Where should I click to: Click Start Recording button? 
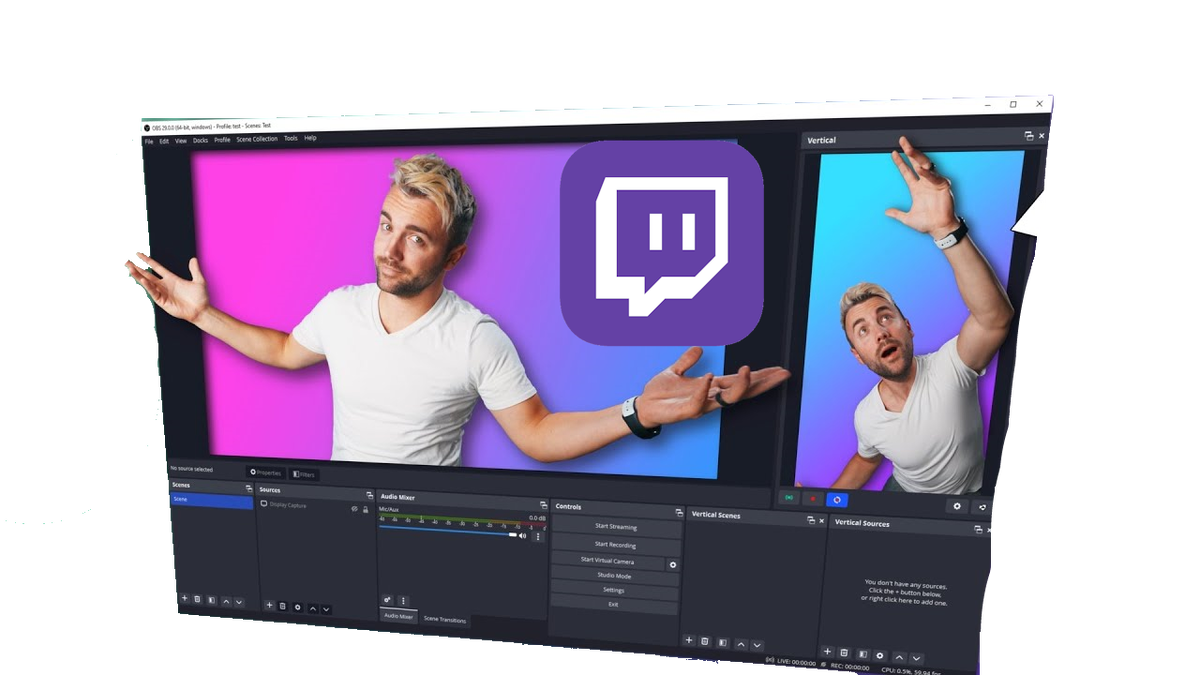click(x=615, y=545)
